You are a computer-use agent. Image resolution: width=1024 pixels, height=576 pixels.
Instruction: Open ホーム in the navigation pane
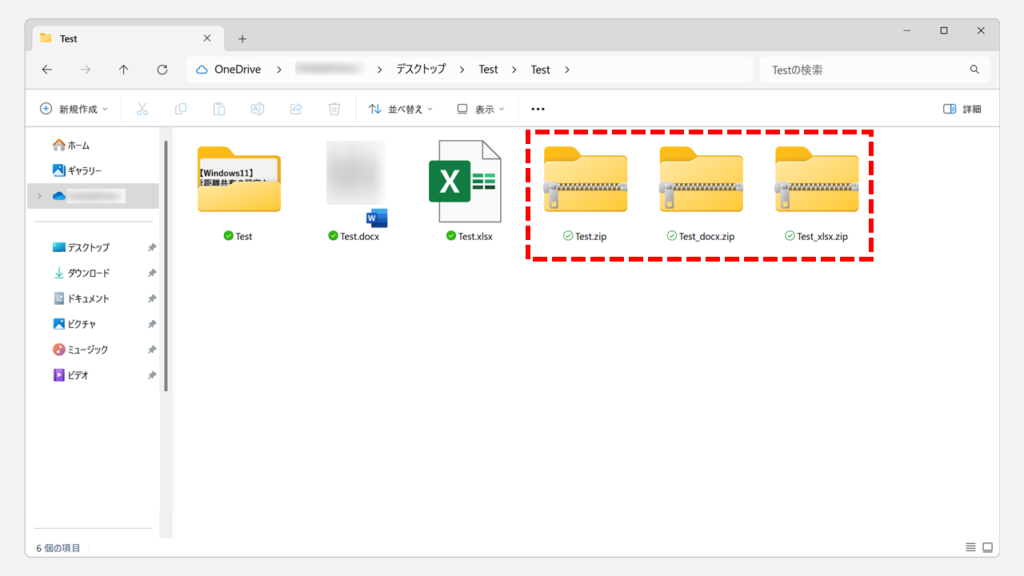point(71,145)
